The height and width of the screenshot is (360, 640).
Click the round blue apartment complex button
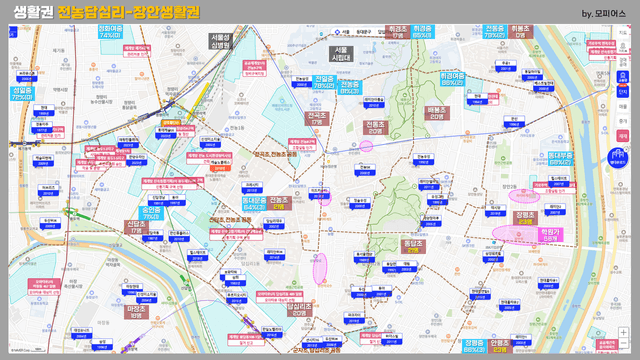(x=618, y=158)
